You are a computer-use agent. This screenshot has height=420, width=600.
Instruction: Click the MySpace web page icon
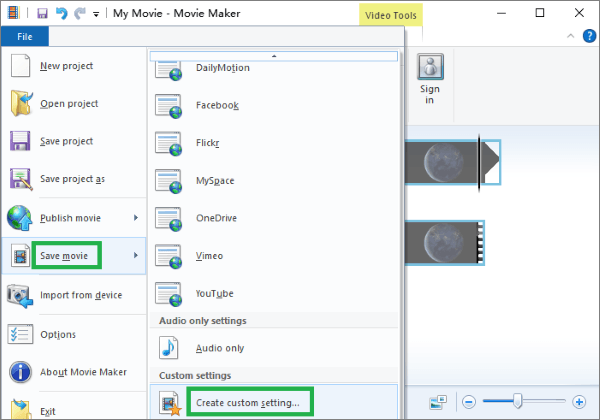tap(168, 181)
